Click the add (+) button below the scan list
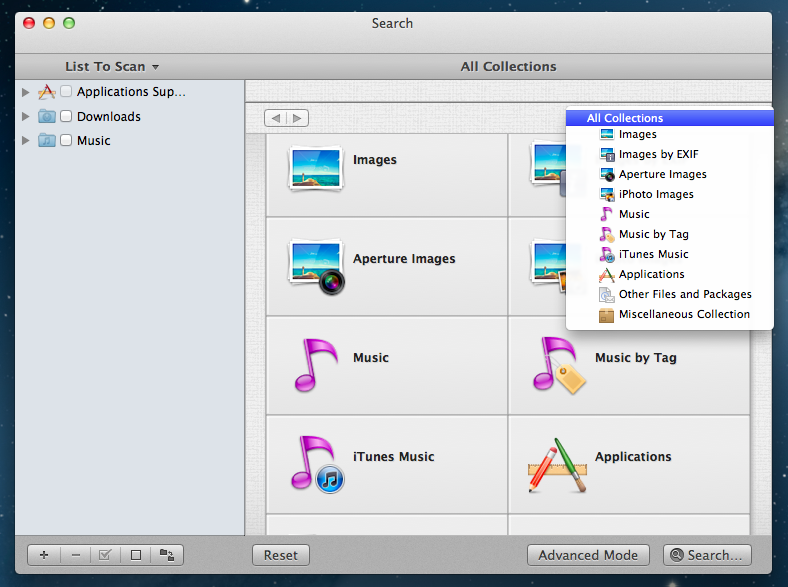788x587 pixels. 44,555
